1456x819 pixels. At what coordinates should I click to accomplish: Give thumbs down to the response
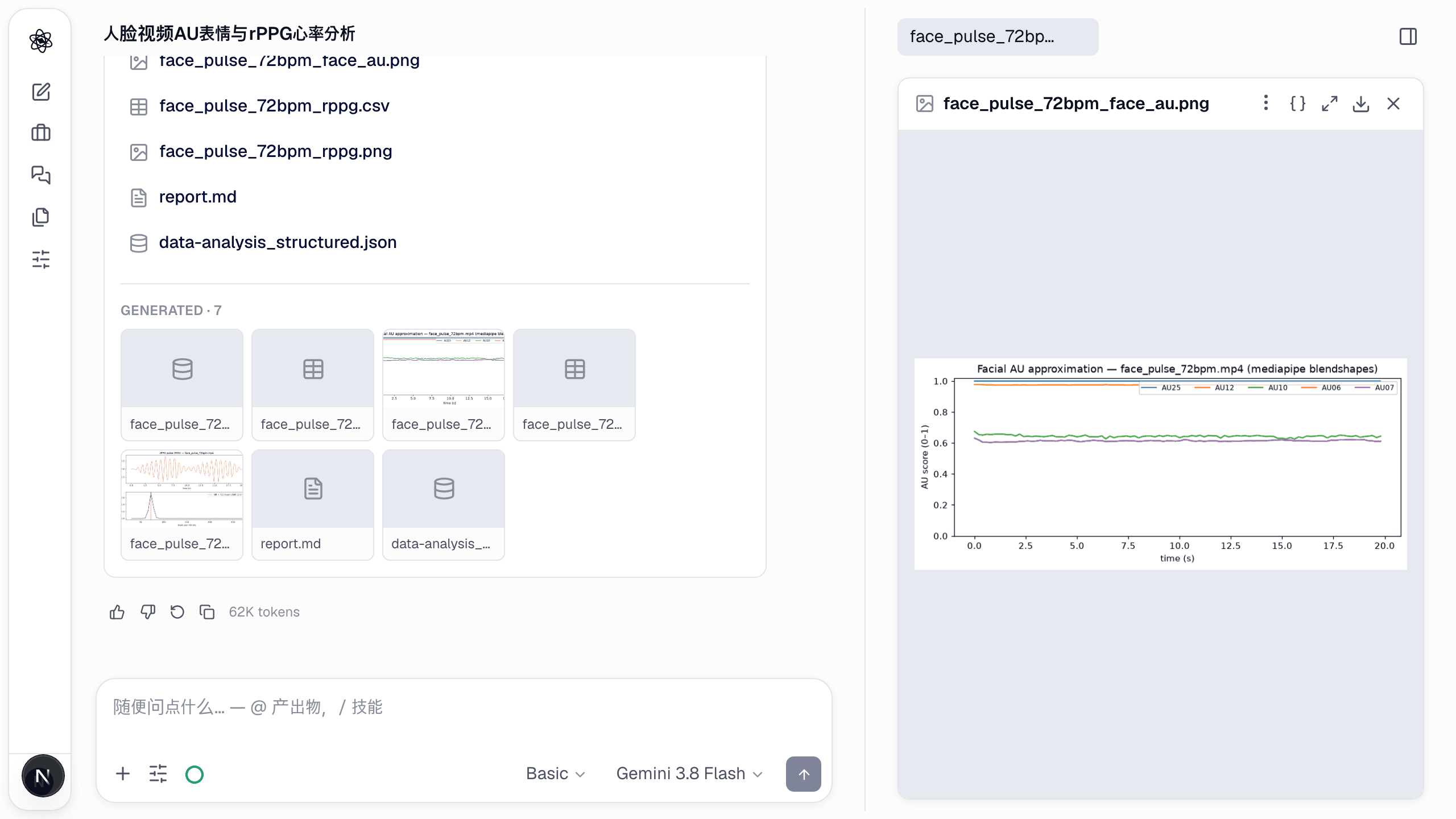coord(148,612)
